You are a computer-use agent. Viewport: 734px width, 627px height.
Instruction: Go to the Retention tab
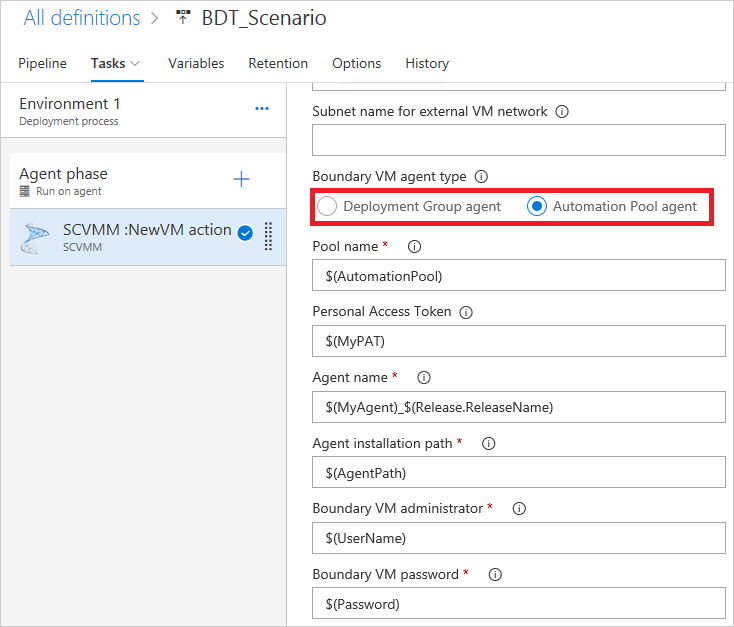[x=278, y=63]
